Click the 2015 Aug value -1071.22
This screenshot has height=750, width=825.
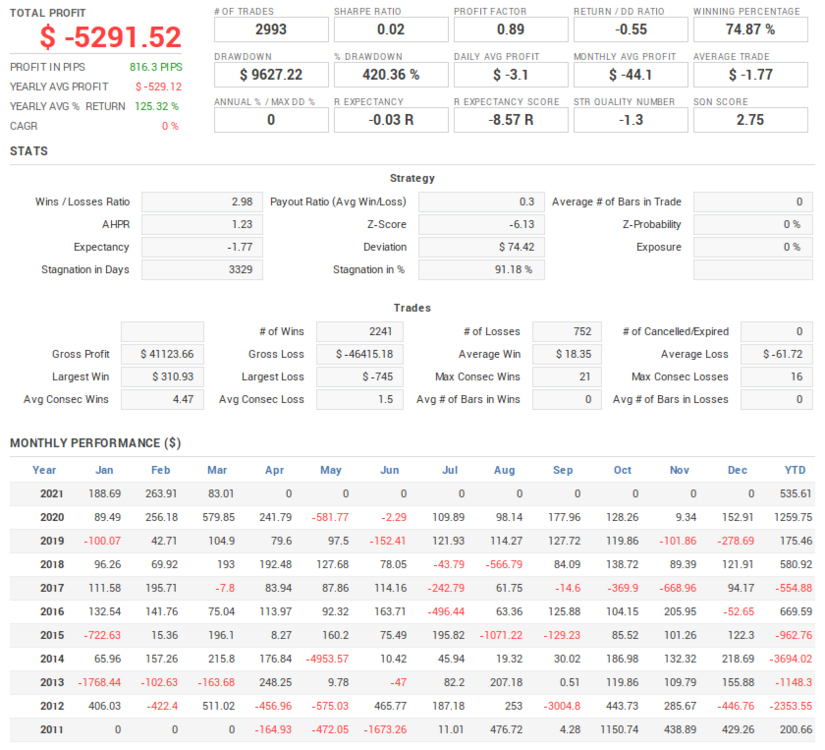[501, 636]
